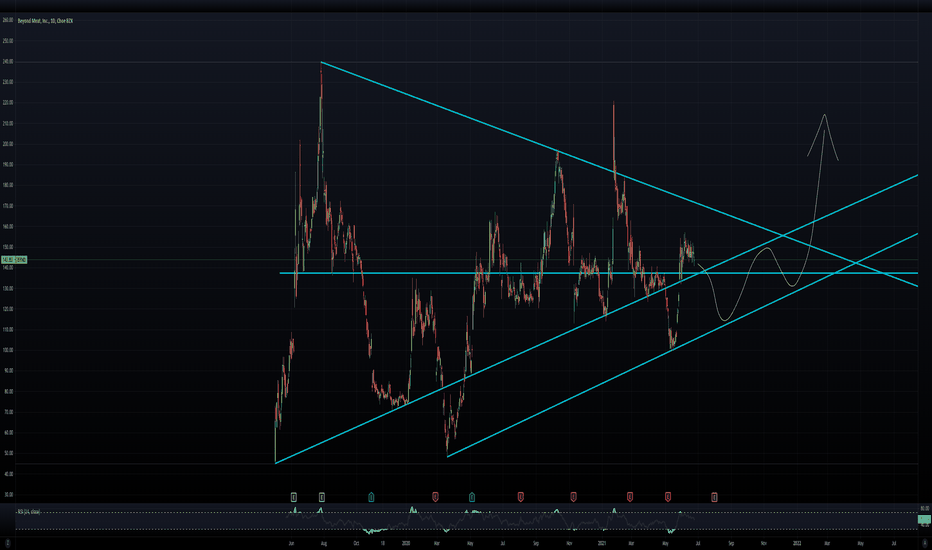
Task: Click red event marker above May 2021
Action: pyautogui.click(x=668, y=497)
